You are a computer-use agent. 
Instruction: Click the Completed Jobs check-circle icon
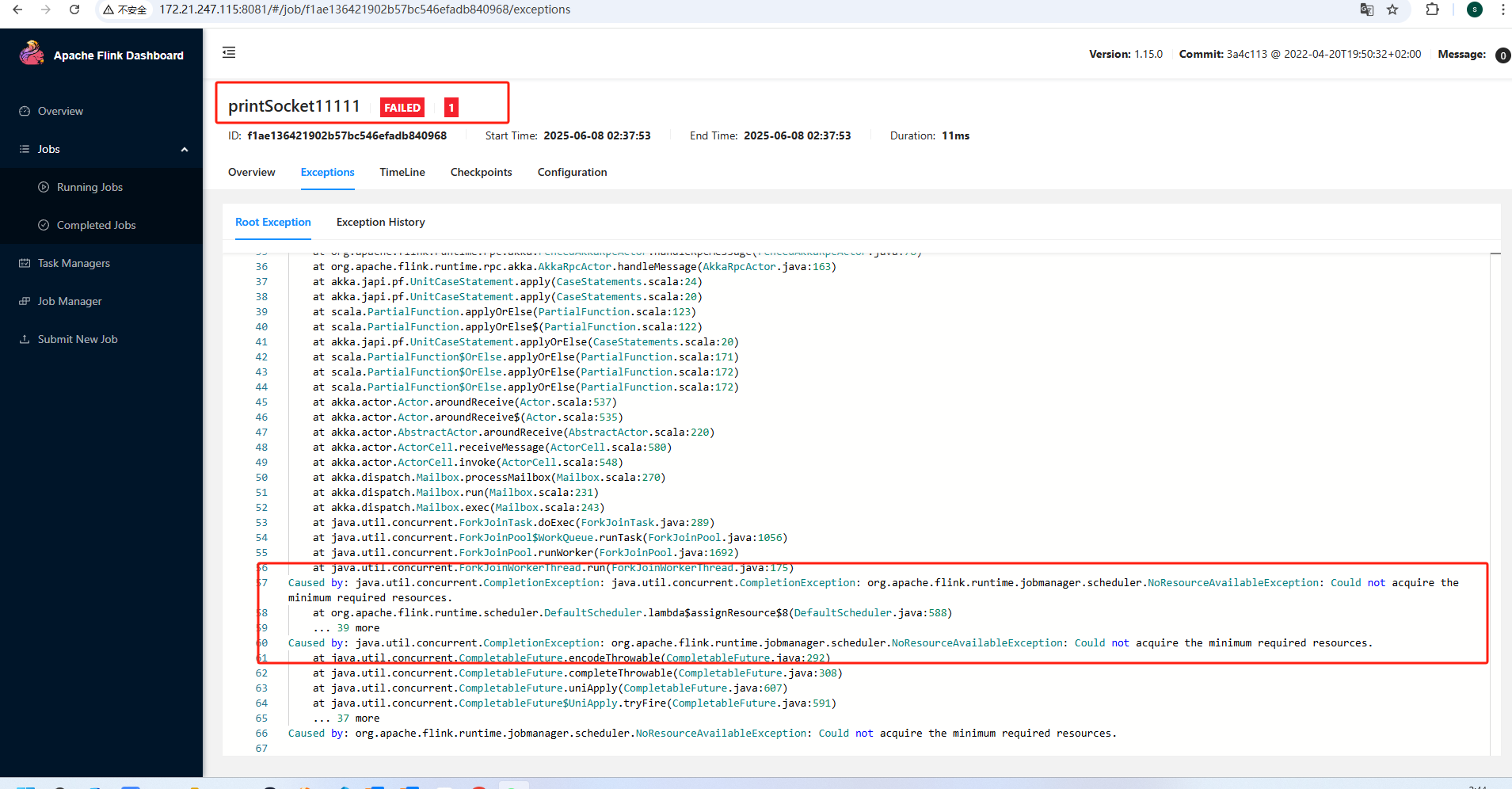pos(44,225)
